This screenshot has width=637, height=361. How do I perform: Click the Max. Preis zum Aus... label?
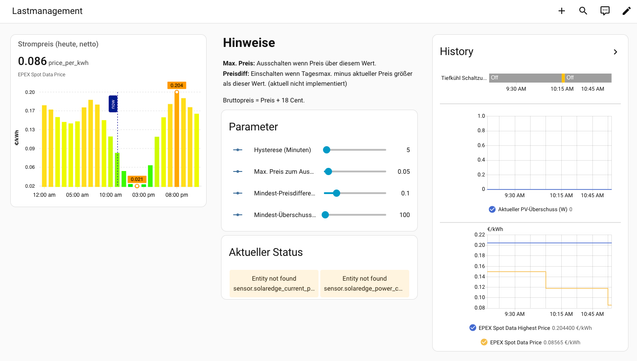coord(284,171)
